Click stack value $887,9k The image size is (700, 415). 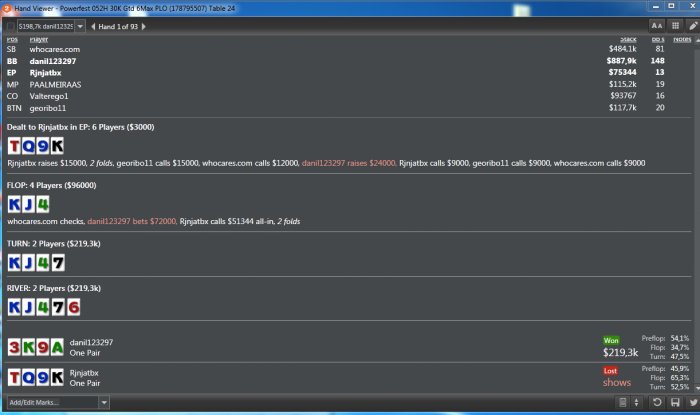pyautogui.click(x=621, y=61)
